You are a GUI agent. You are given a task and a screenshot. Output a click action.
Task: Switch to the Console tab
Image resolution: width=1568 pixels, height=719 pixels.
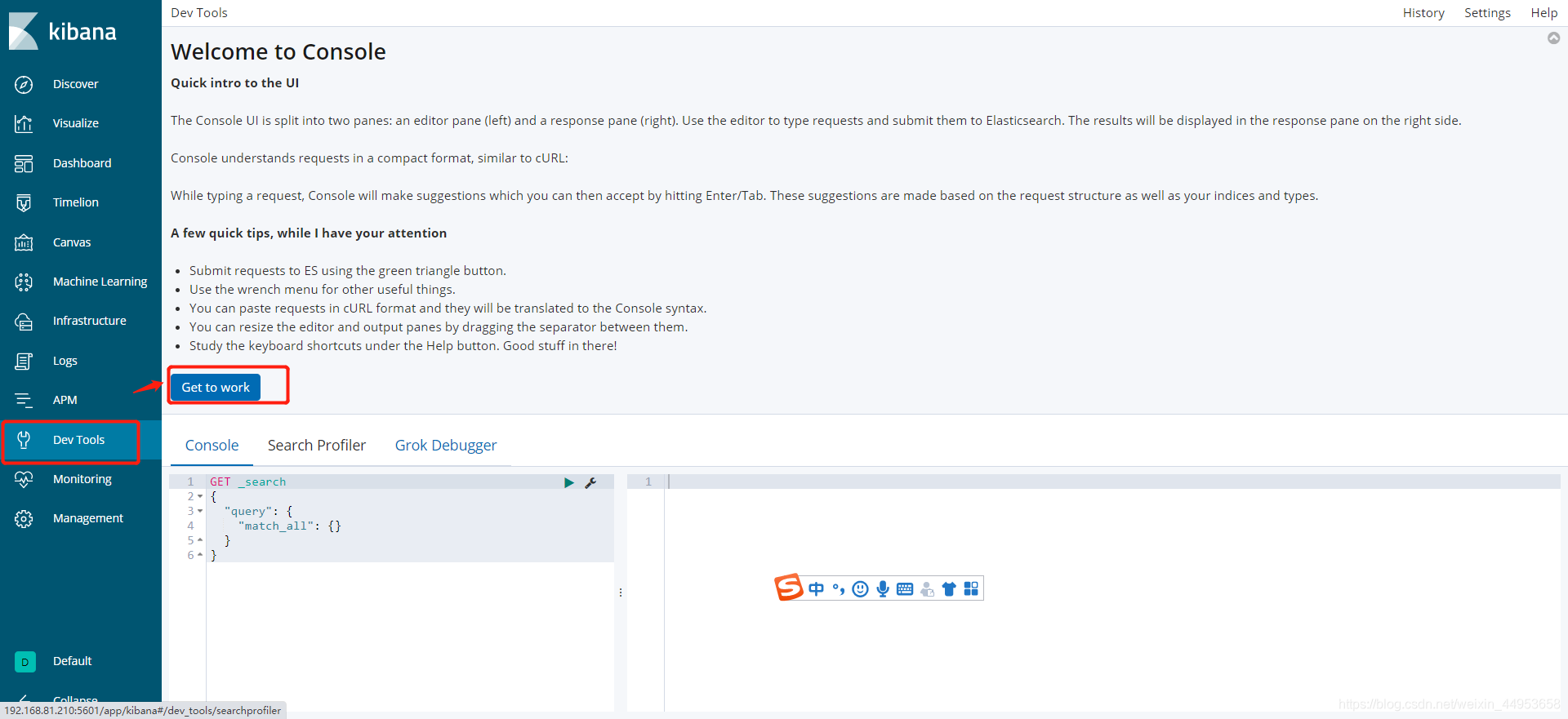point(212,446)
